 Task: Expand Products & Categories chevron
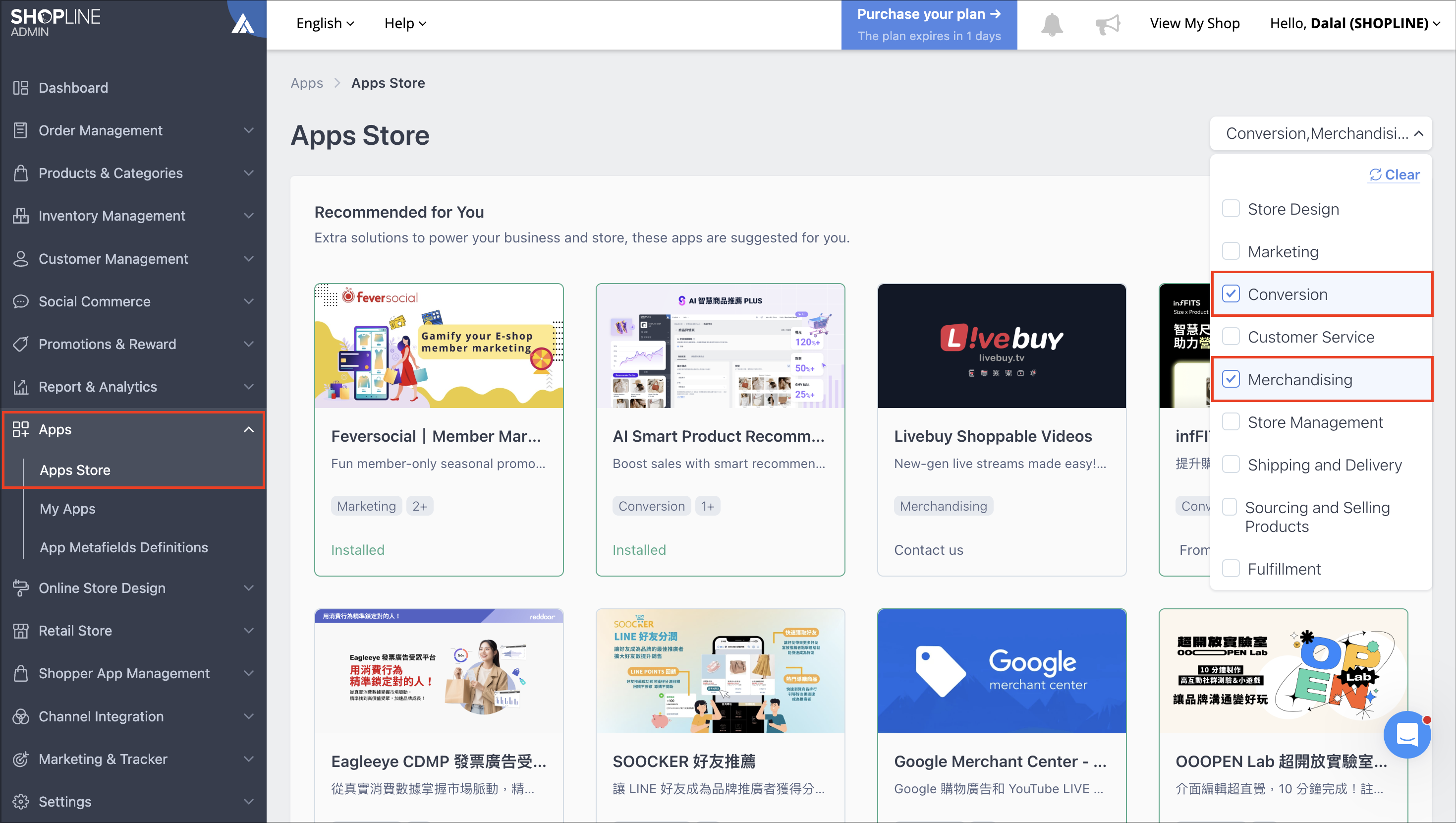(249, 173)
